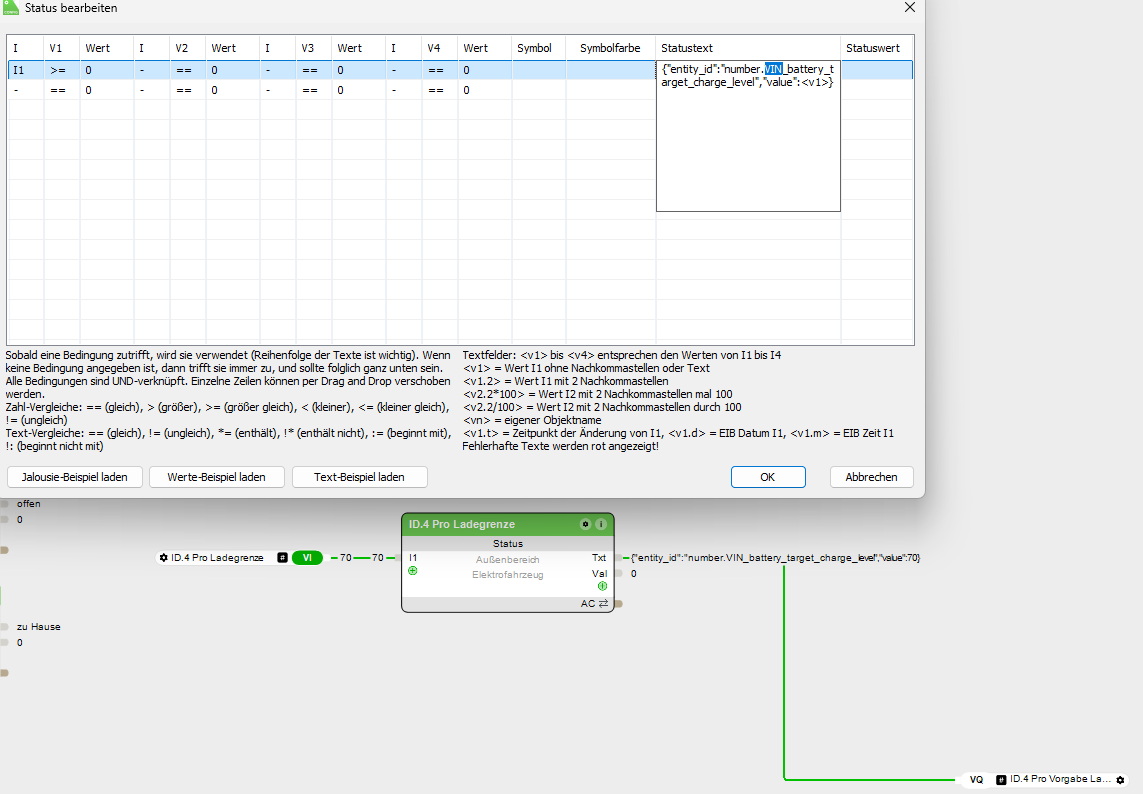
Task: Click hash icon on ID.4 Pro Vorgabe output
Action: point(1001,779)
